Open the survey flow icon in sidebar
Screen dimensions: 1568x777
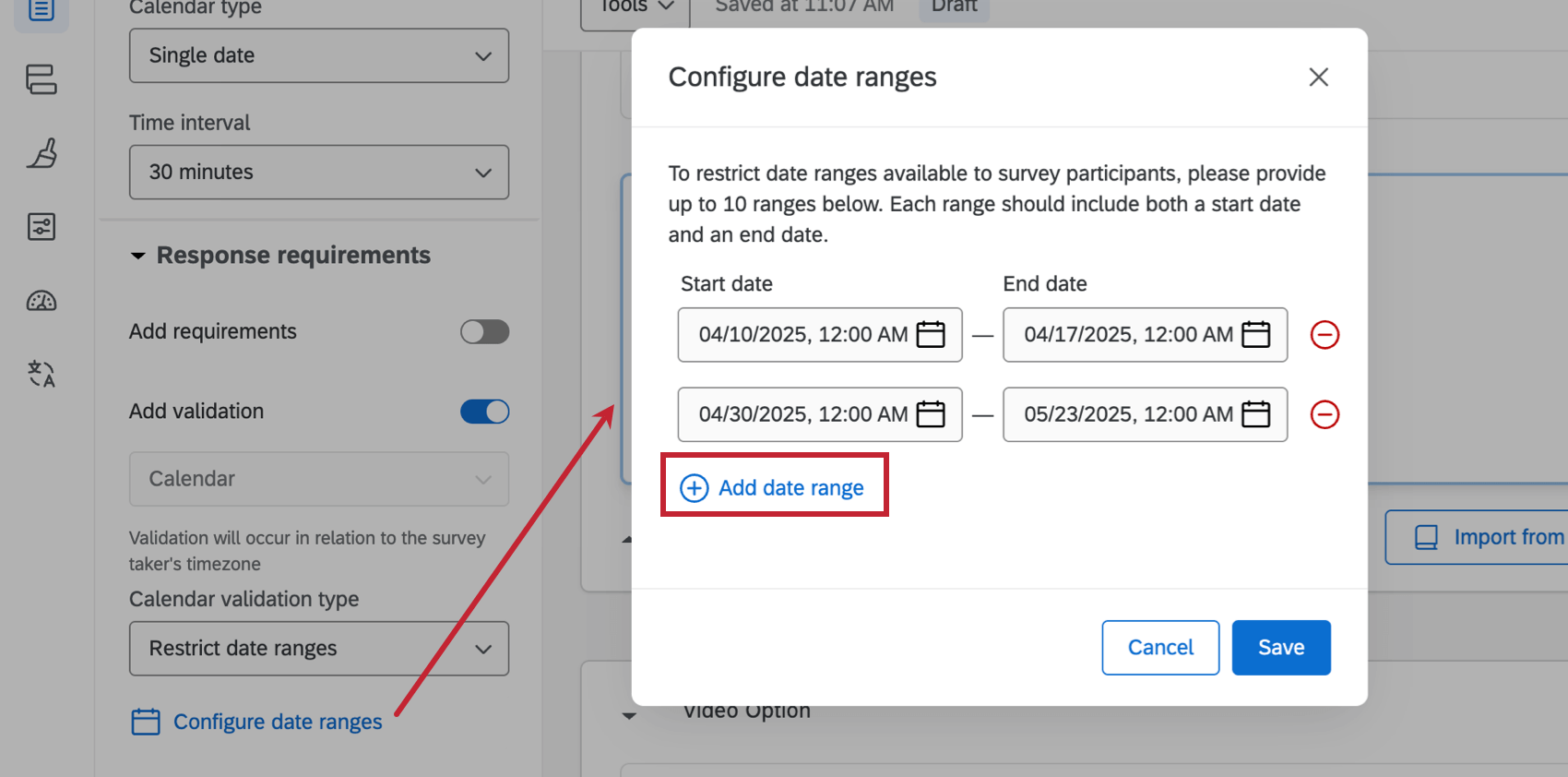click(x=42, y=79)
